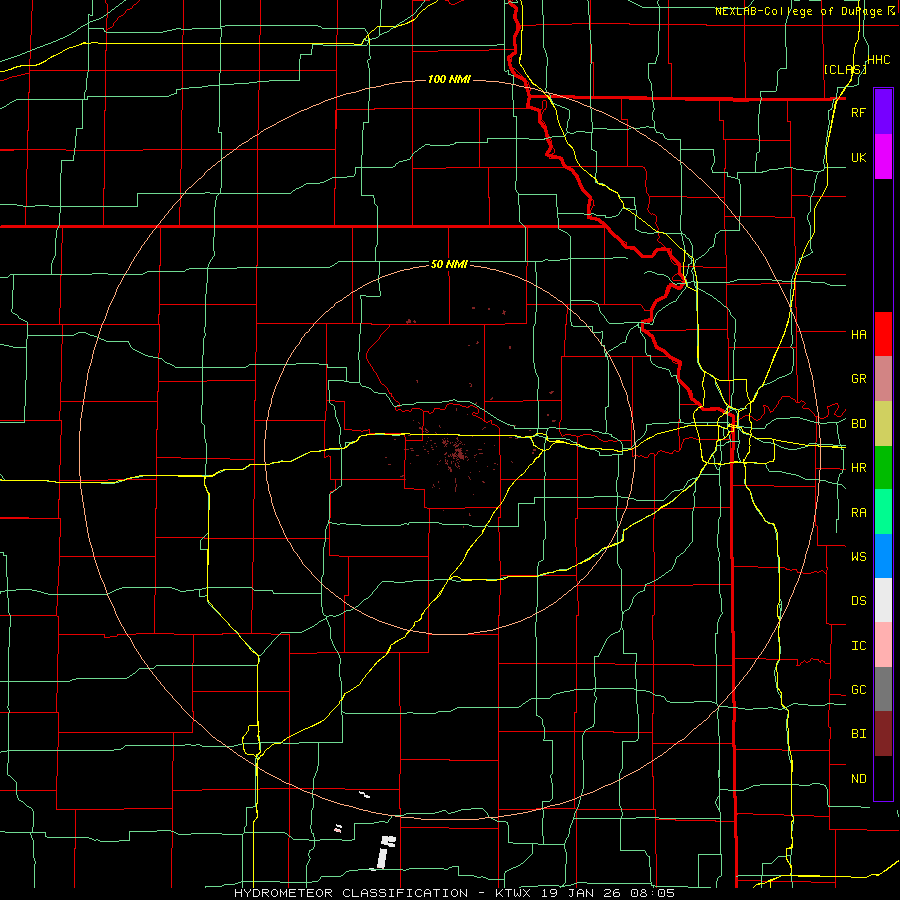Click the 100 NMI range ring label
Image resolution: width=900 pixels, height=900 pixels.
(449, 79)
